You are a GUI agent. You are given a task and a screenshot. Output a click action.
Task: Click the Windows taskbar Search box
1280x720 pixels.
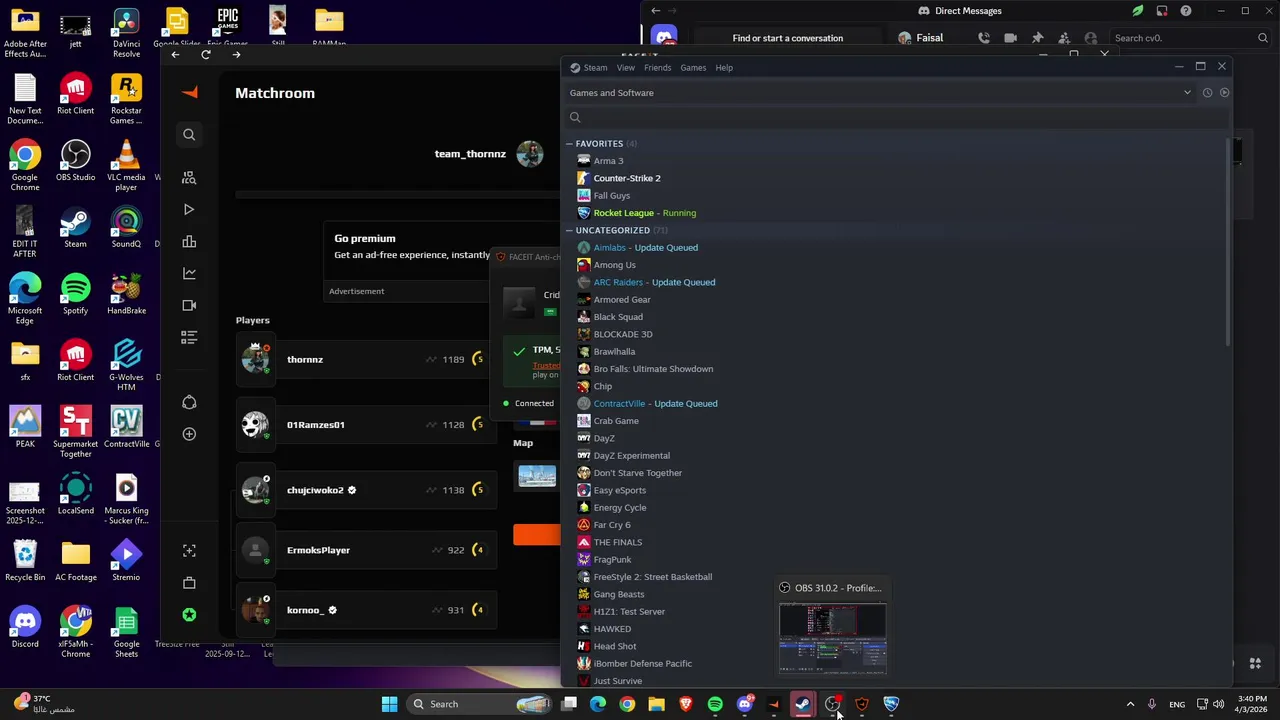point(481,704)
